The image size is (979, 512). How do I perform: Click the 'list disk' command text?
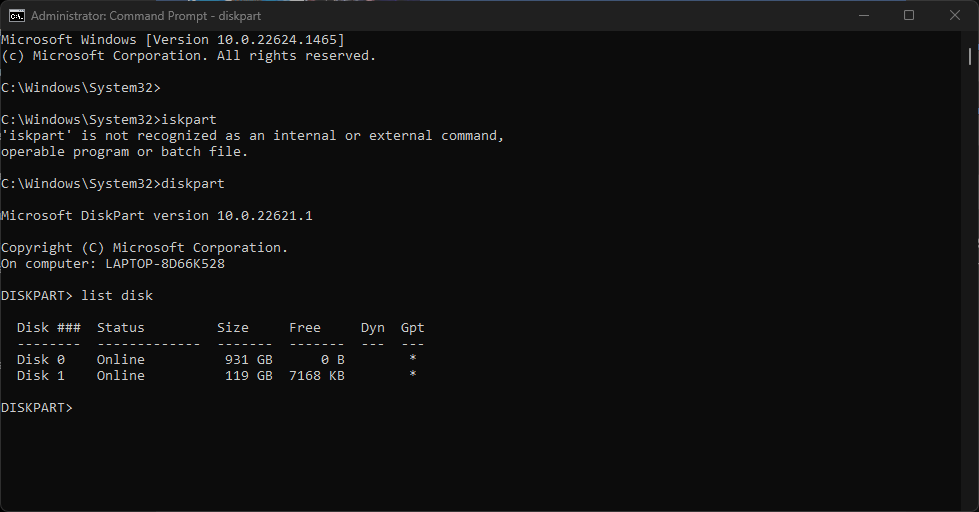pyautogui.click(x=117, y=295)
